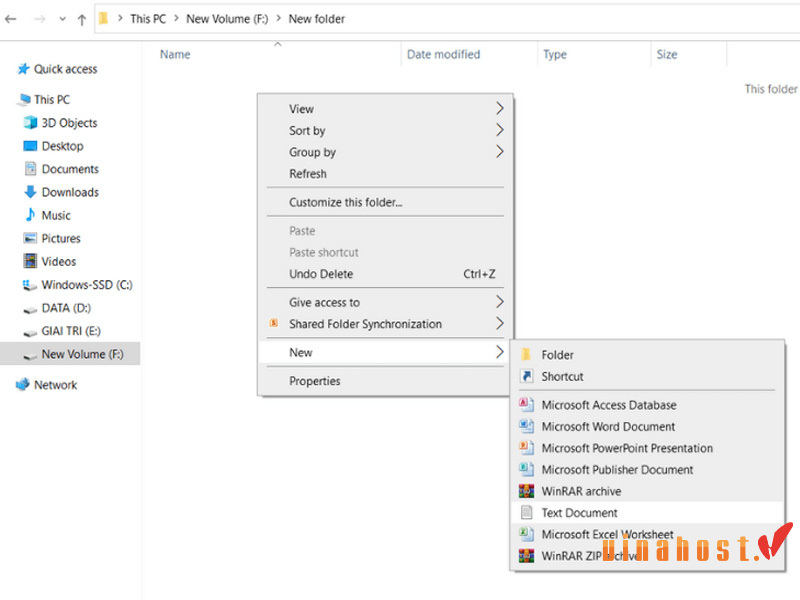The height and width of the screenshot is (600, 800).
Task: Expand the Shared Folder Synchronization submenu arrow
Action: pyautogui.click(x=499, y=324)
